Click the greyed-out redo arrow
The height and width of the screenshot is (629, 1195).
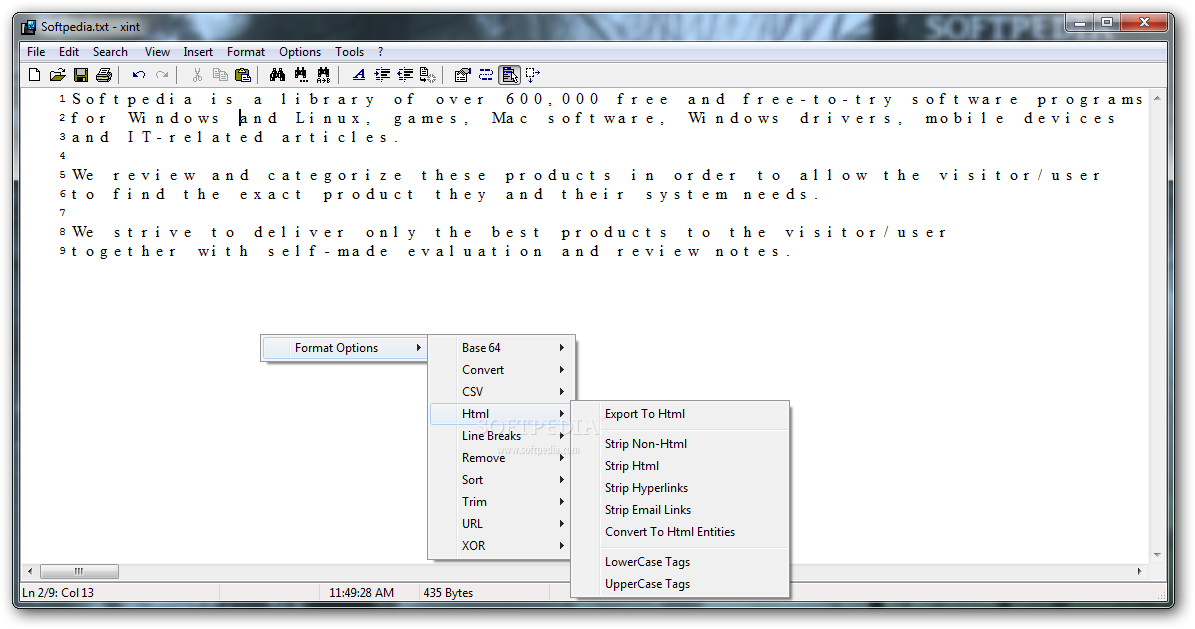click(x=162, y=75)
